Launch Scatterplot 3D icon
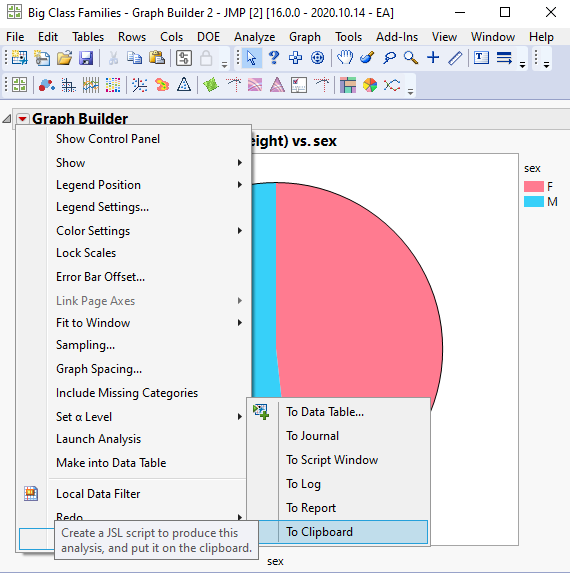570x573 pixels. [x=140, y=85]
